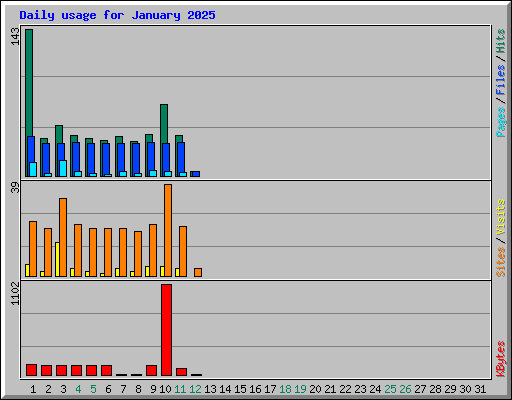Click the yellow Visits legend label

click(501, 217)
